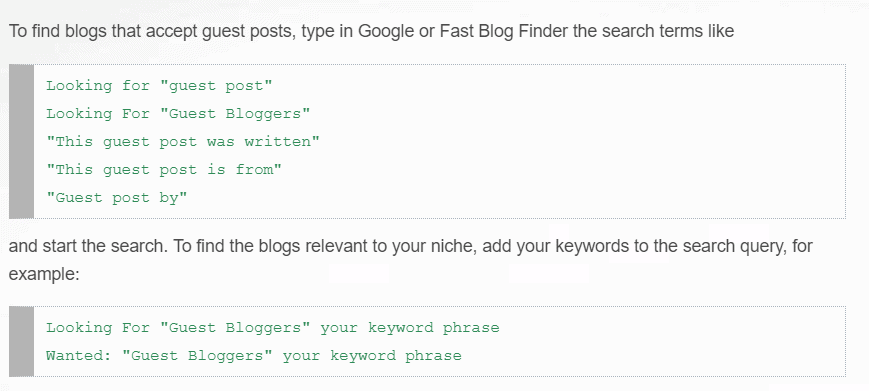
Task: Click the word 'example:' above second block
Action: [44, 274]
